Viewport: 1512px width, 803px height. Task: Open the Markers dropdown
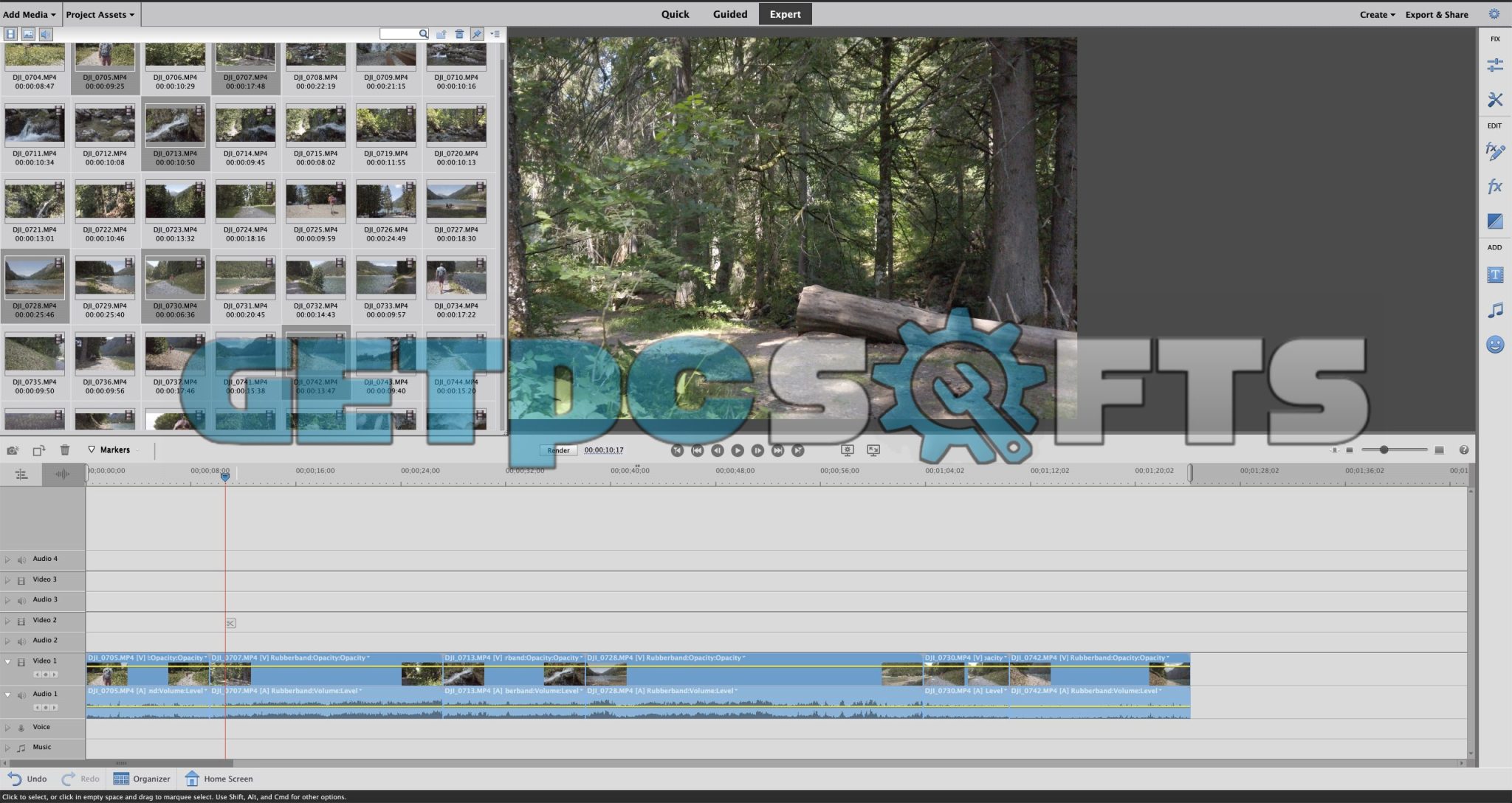tap(114, 449)
